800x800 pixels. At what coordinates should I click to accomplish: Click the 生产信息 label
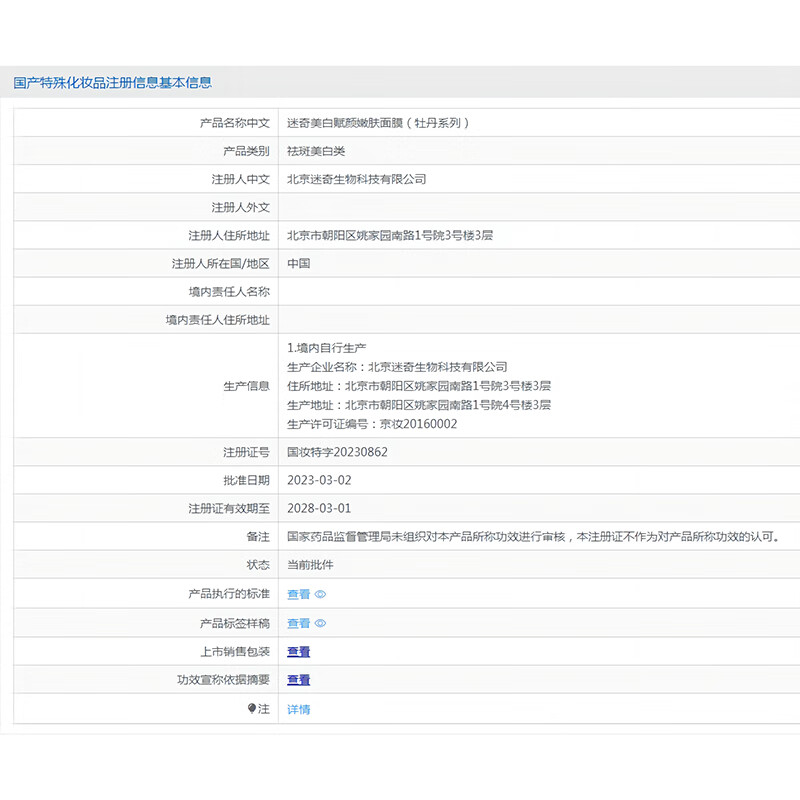[x=246, y=386]
